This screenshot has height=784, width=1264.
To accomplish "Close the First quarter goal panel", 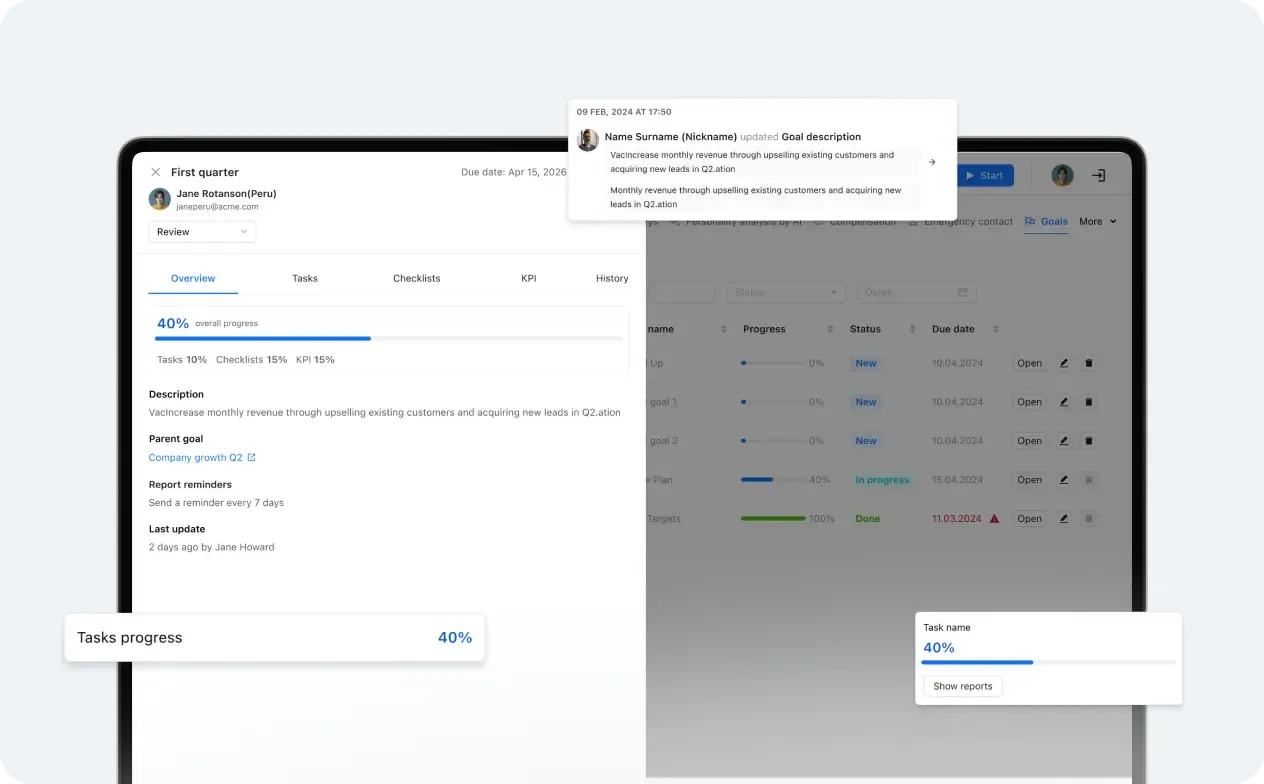I will pos(155,172).
